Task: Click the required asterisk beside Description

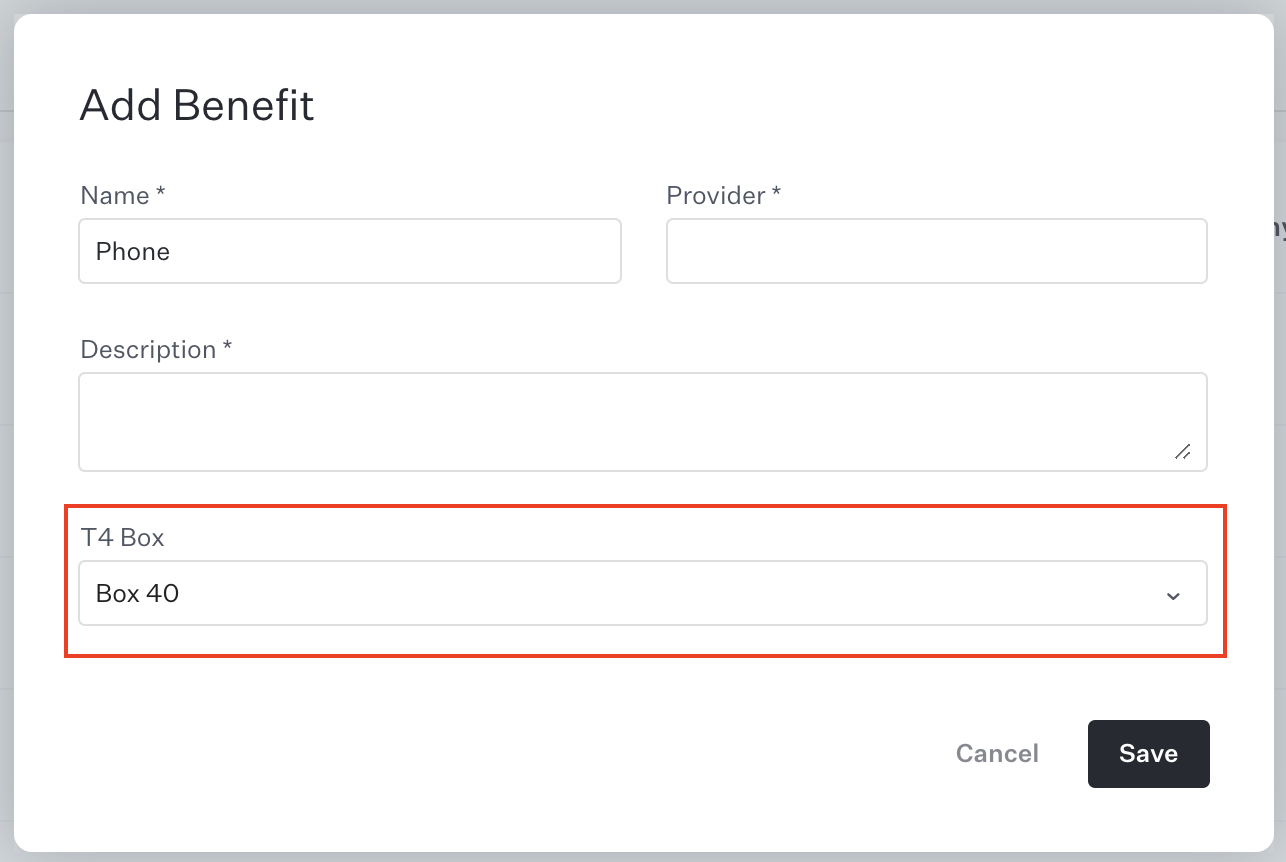Action: pyautogui.click(x=227, y=346)
